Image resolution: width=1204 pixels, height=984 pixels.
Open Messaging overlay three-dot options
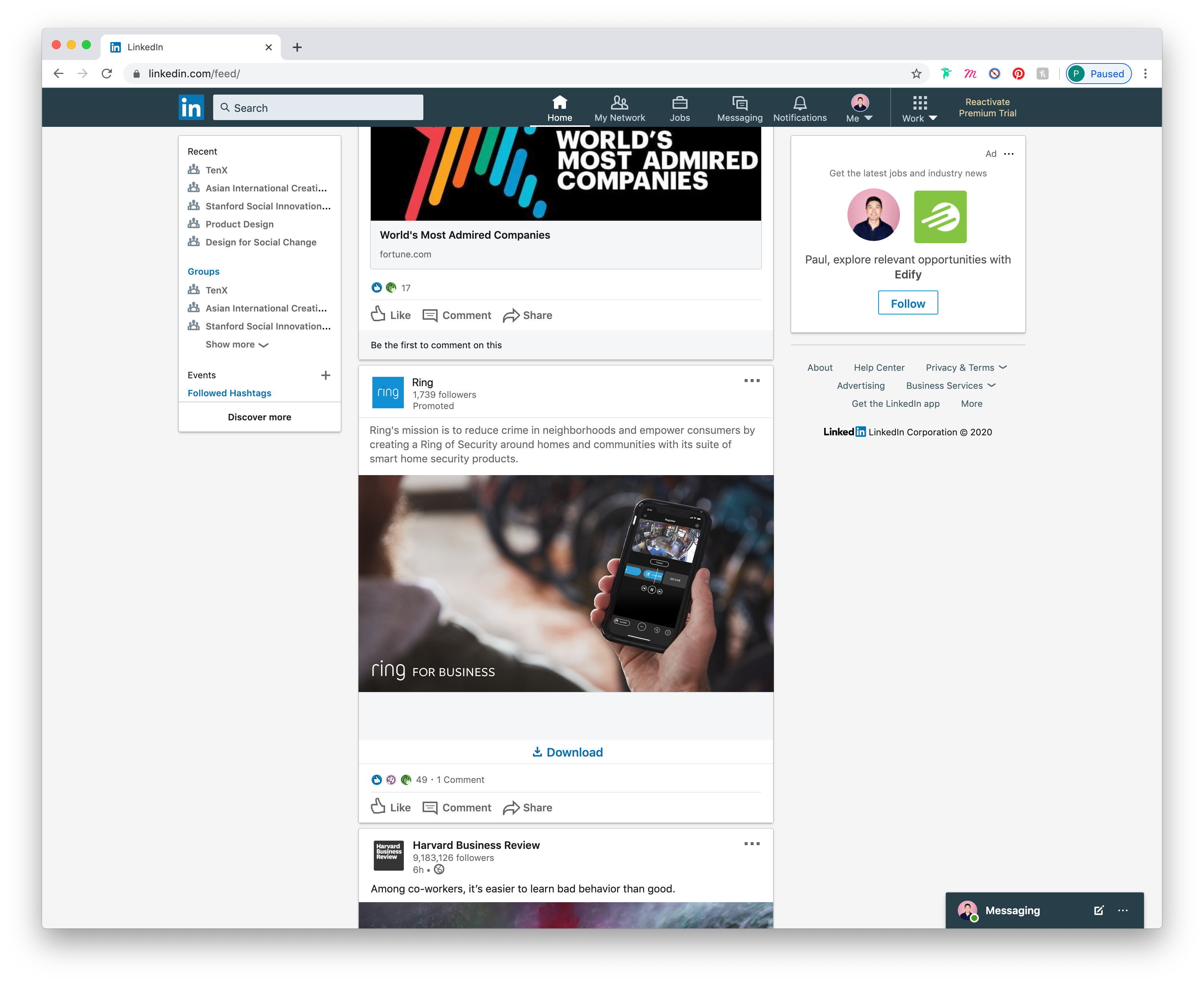pyautogui.click(x=1123, y=910)
